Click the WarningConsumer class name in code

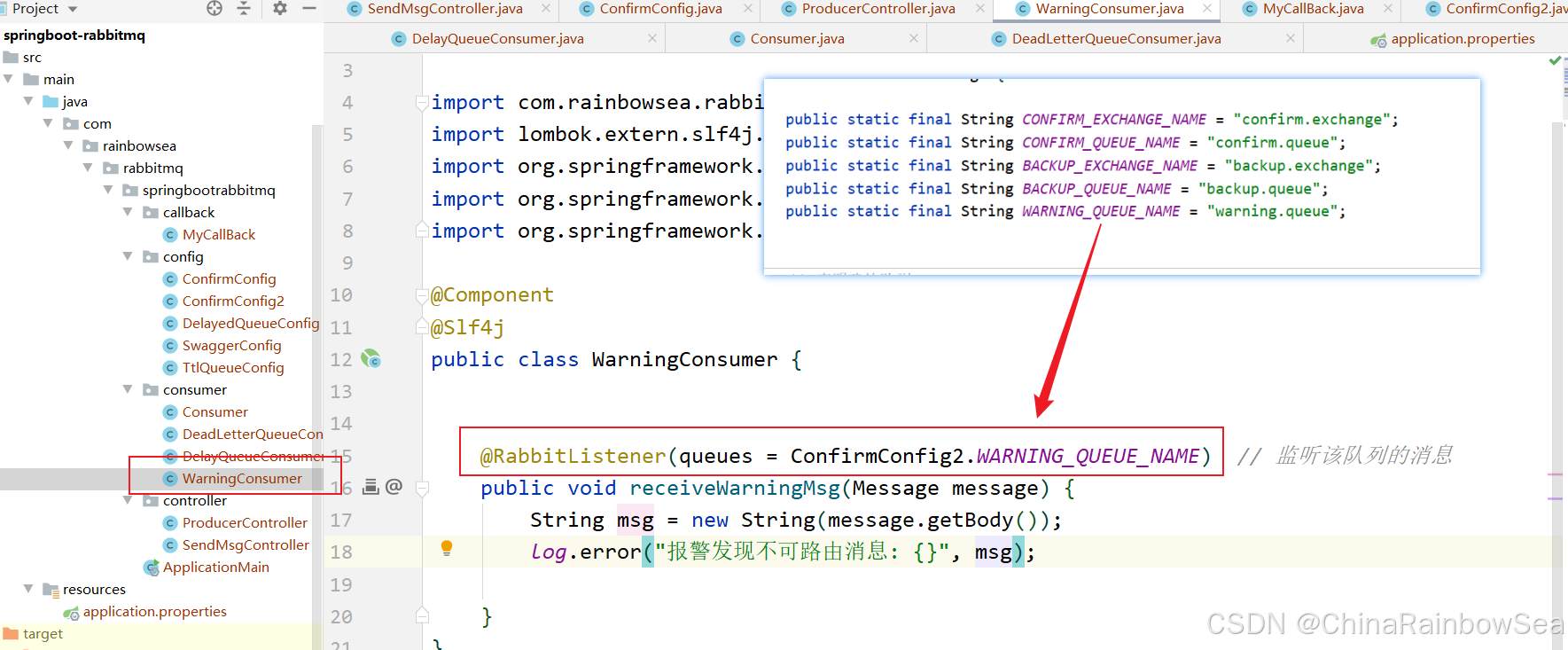coord(684,359)
